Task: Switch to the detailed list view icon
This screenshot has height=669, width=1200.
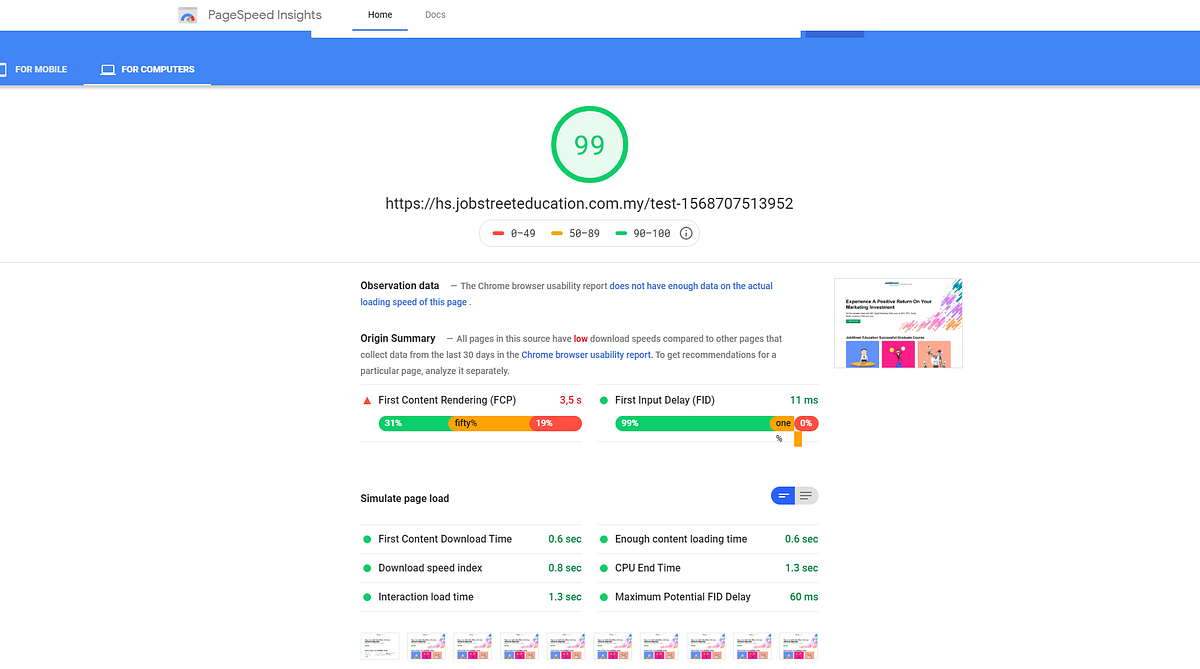Action: tap(806, 495)
